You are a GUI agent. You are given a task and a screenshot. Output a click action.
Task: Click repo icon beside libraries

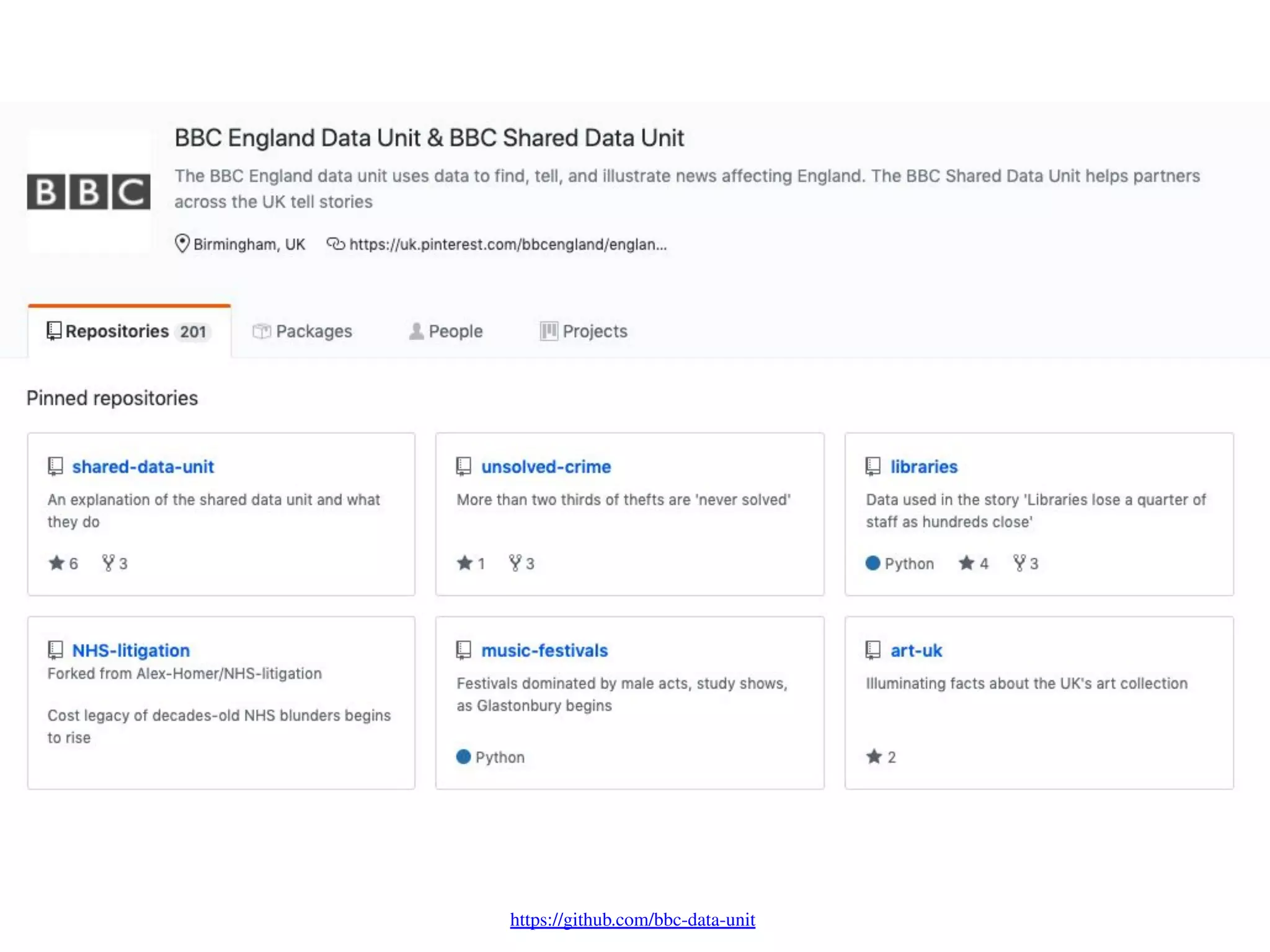click(x=873, y=466)
